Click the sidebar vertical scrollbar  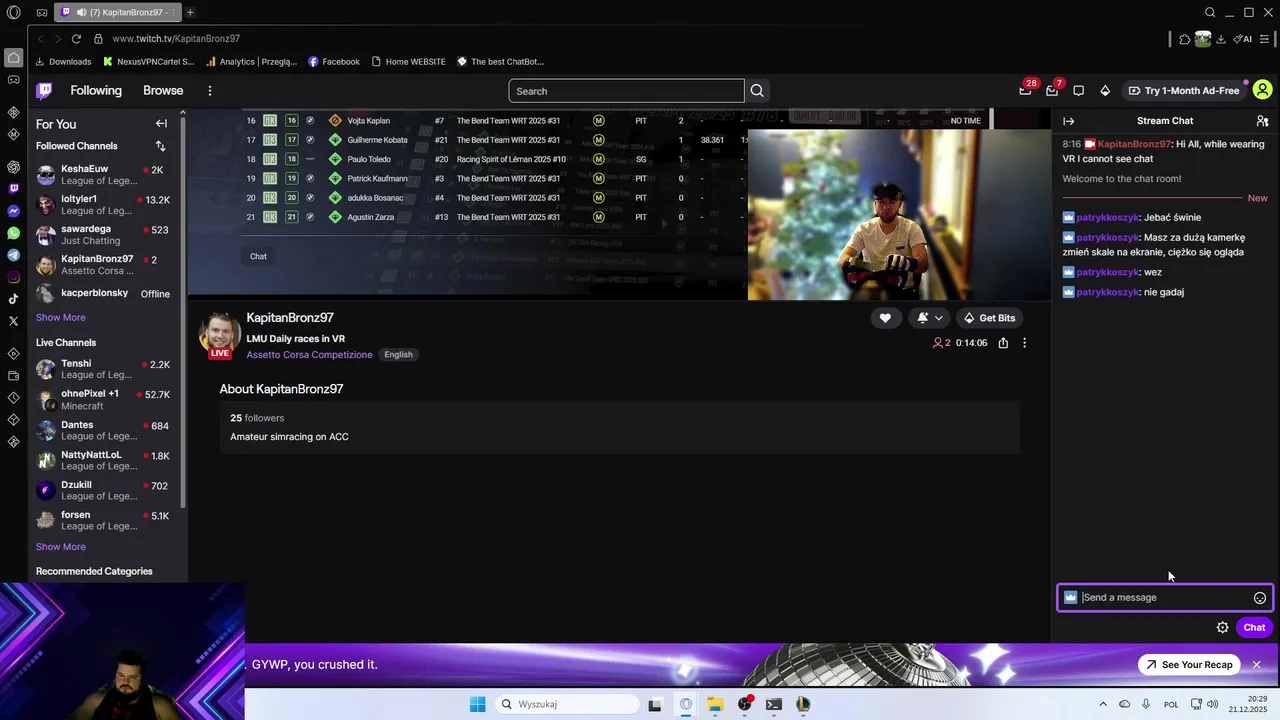[183, 310]
